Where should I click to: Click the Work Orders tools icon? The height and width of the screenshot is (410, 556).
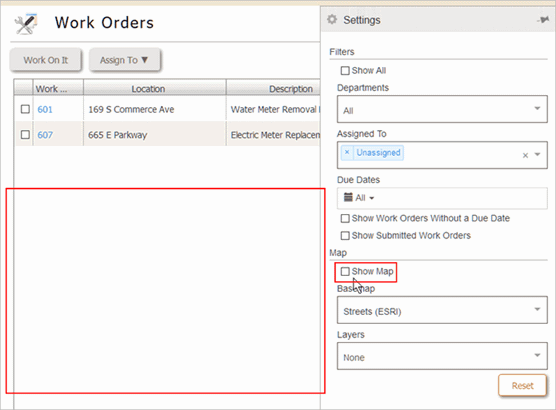[x=26, y=23]
